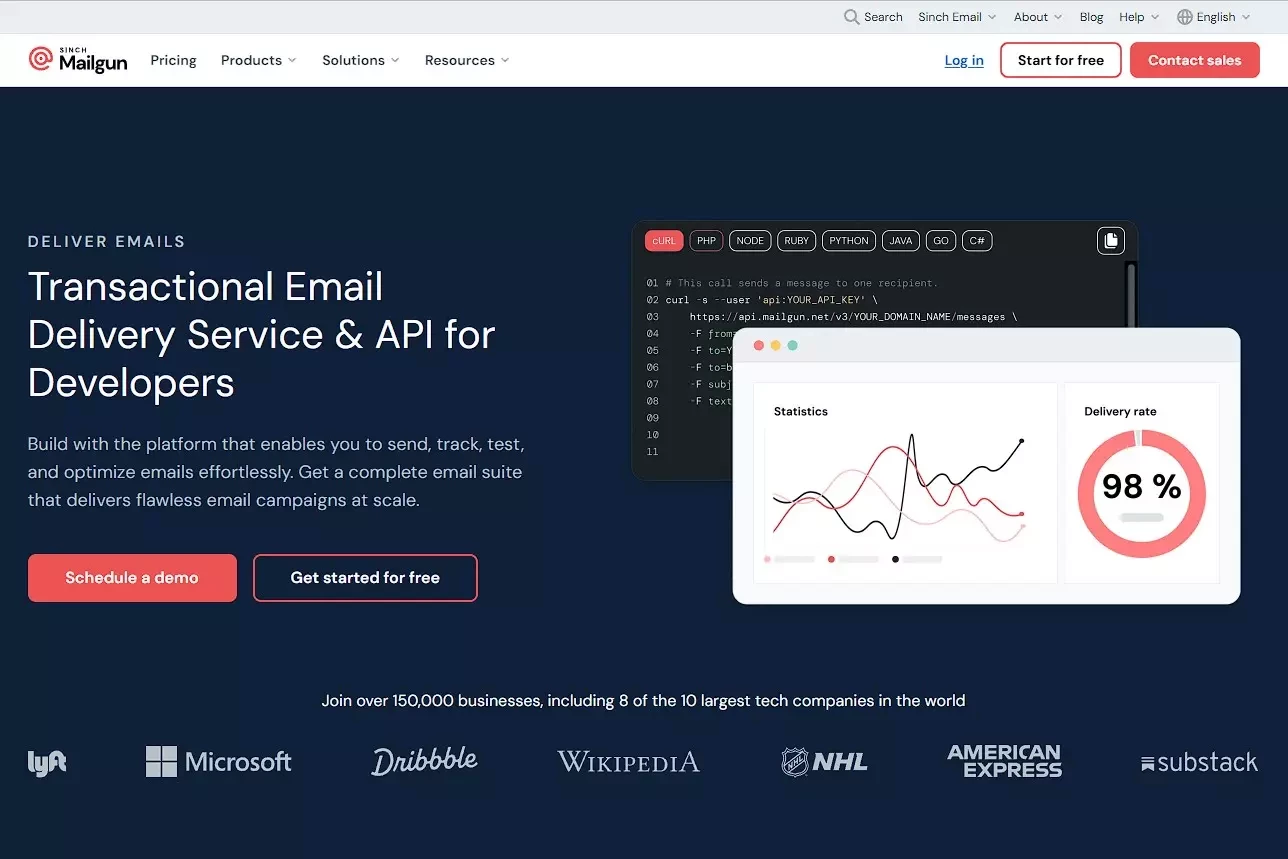Open the Solutions dropdown menu

pyautogui.click(x=360, y=60)
